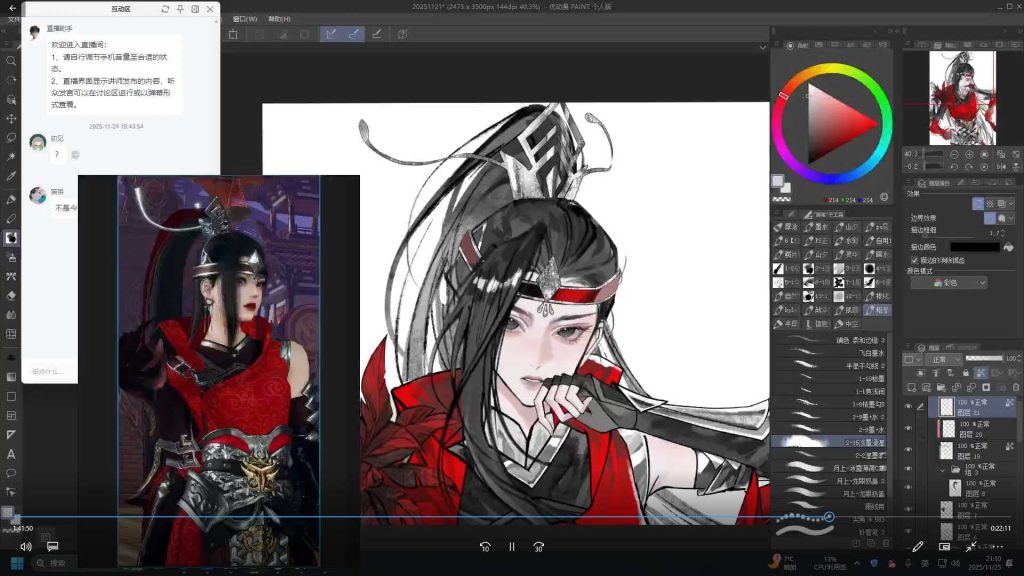
Task: Select the 1-10 brush preset row
Action: point(829,378)
